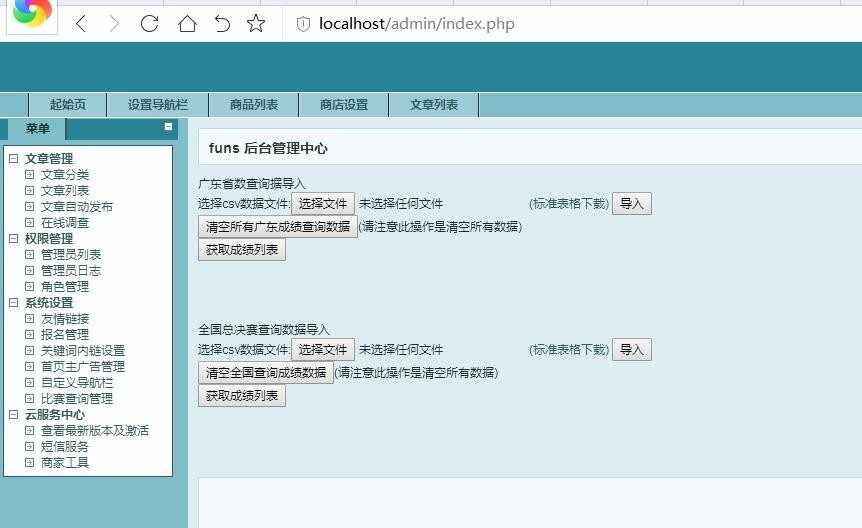
Task: Click the browser forward arrow
Action: [114, 24]
